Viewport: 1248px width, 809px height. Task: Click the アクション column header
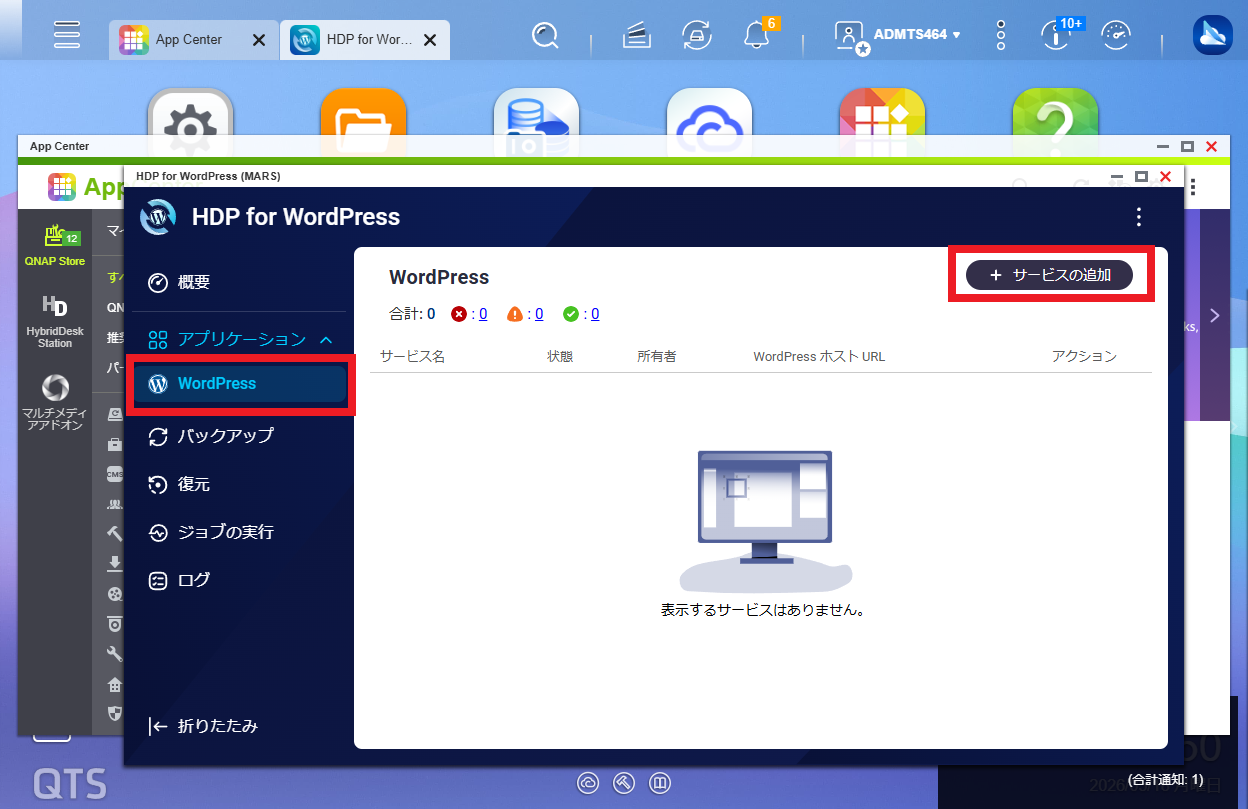pos(1084,356)
